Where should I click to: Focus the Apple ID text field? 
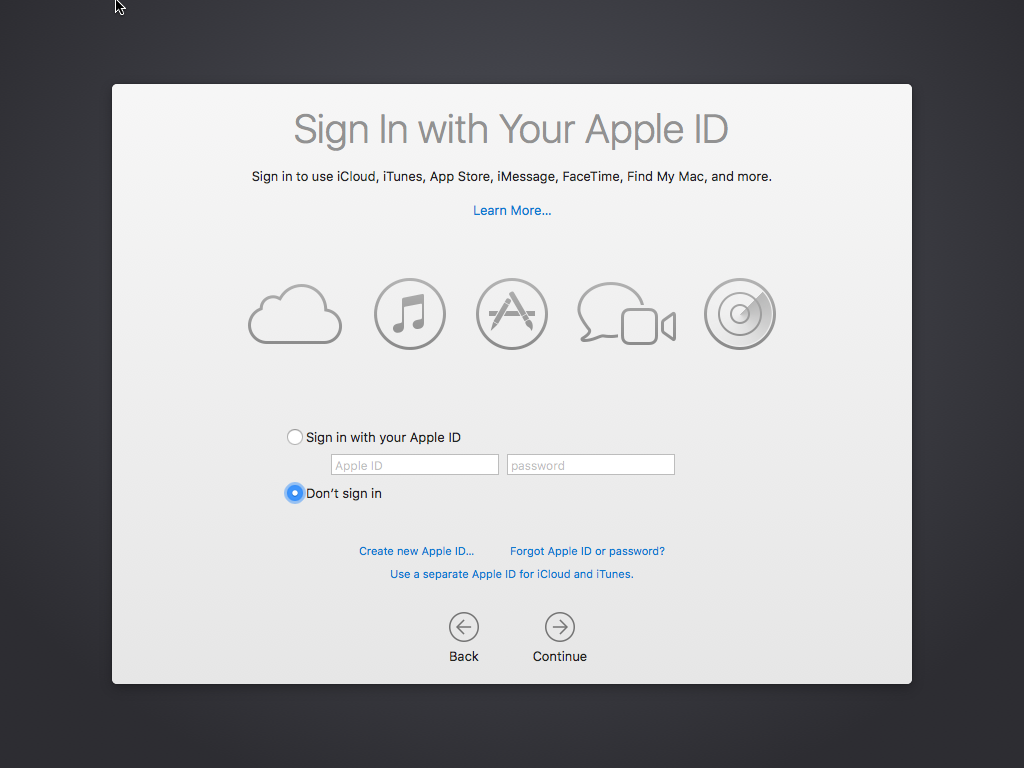tap(415, 465)
